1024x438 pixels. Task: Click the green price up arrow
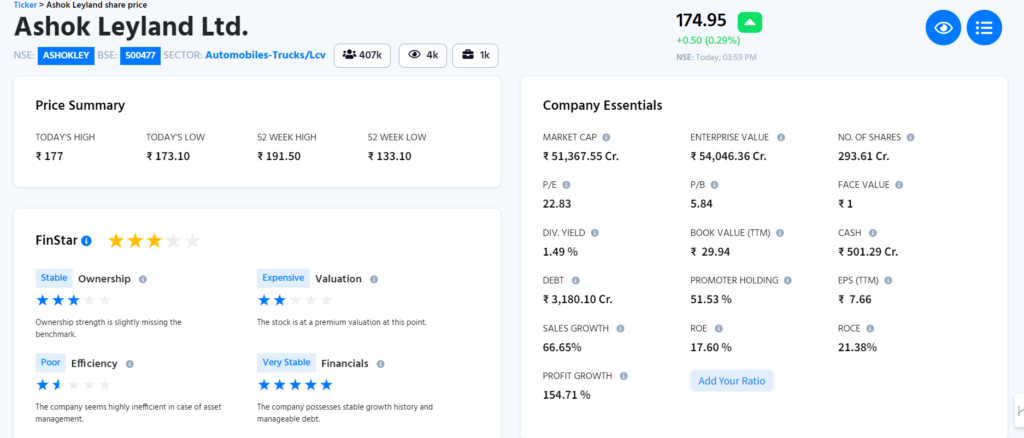pos(750,22)
